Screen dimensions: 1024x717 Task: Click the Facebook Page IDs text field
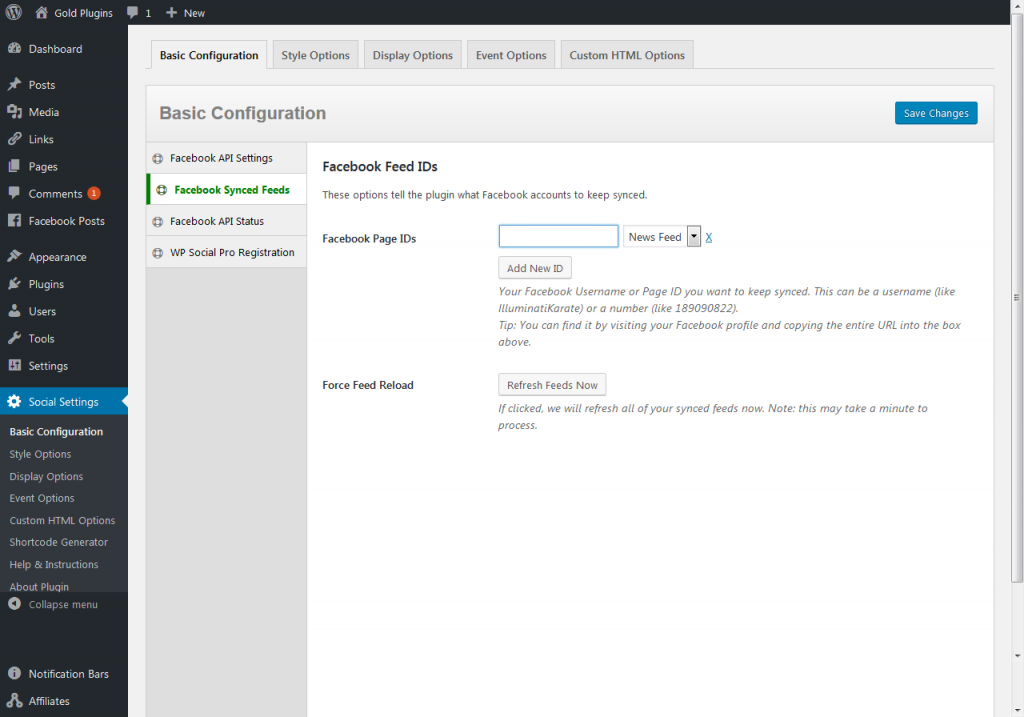558,236
